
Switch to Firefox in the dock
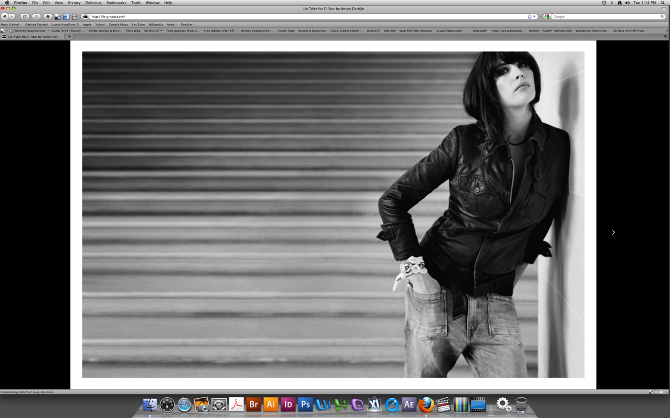[426, 404]
